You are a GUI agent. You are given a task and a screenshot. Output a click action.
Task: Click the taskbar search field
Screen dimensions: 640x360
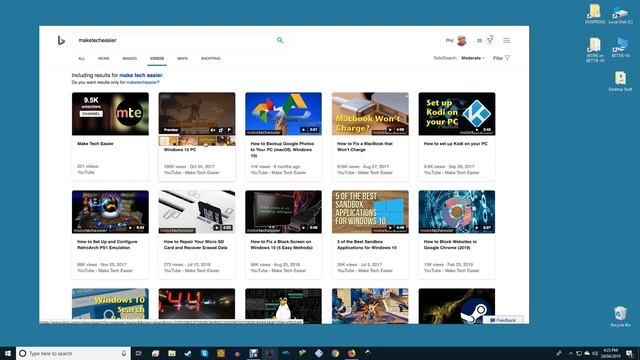pos(73,353)
